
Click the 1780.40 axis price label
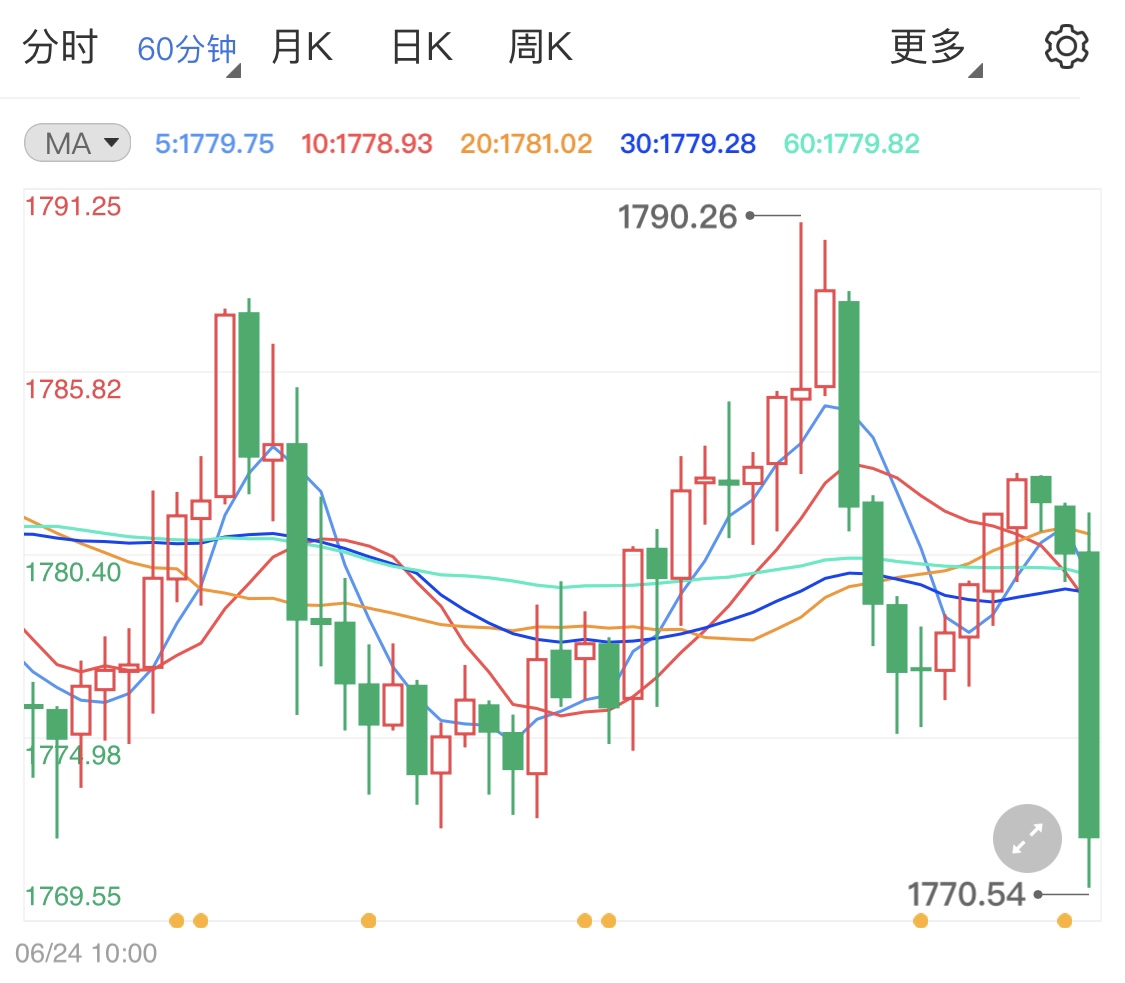pyautogui.click(x=73, y=573)
